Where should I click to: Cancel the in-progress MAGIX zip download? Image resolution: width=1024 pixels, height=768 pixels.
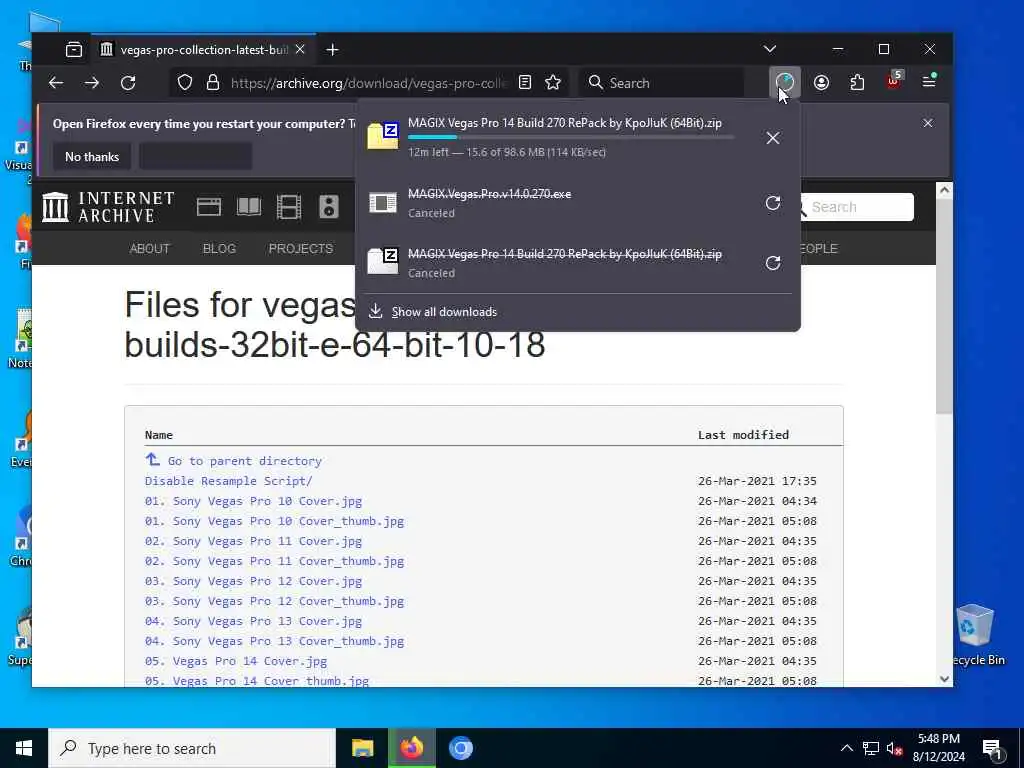773,138
